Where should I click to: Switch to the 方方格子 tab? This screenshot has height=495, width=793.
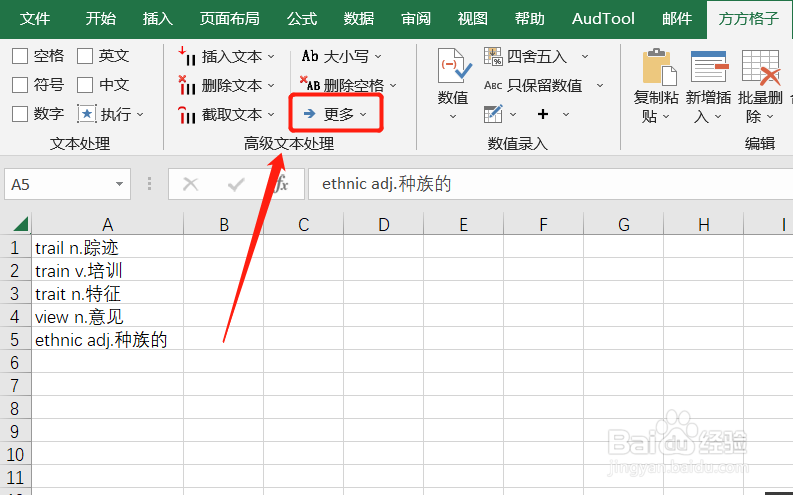748,19
